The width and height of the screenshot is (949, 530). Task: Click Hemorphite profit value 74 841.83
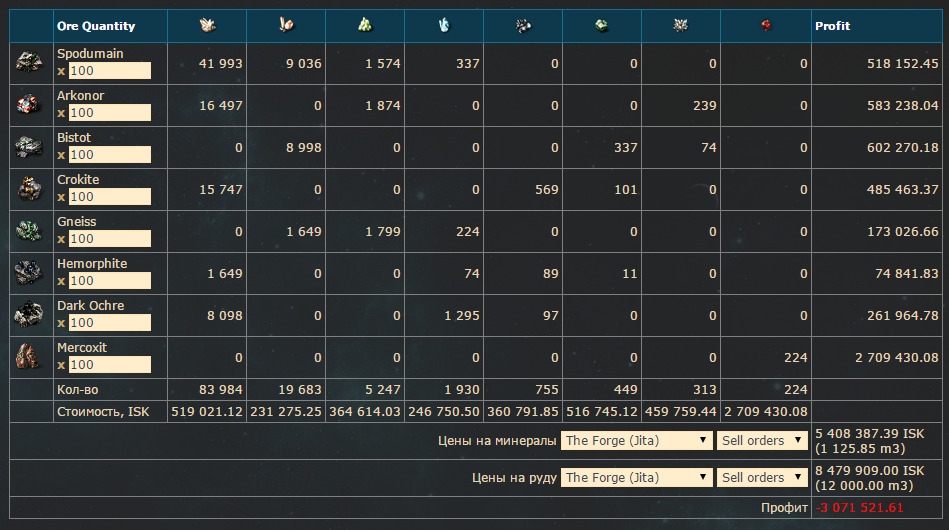pyautogui.click(x=907, y=273)
